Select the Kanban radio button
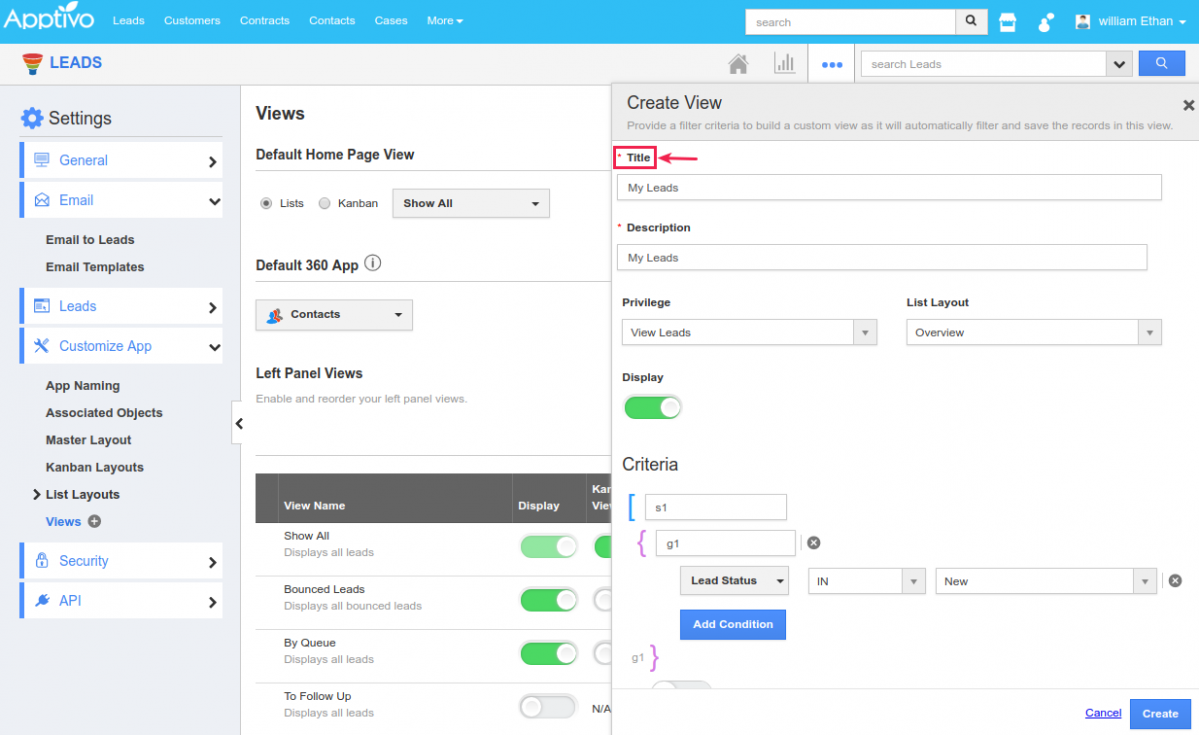1199x735 pixels. coord(323,203)
